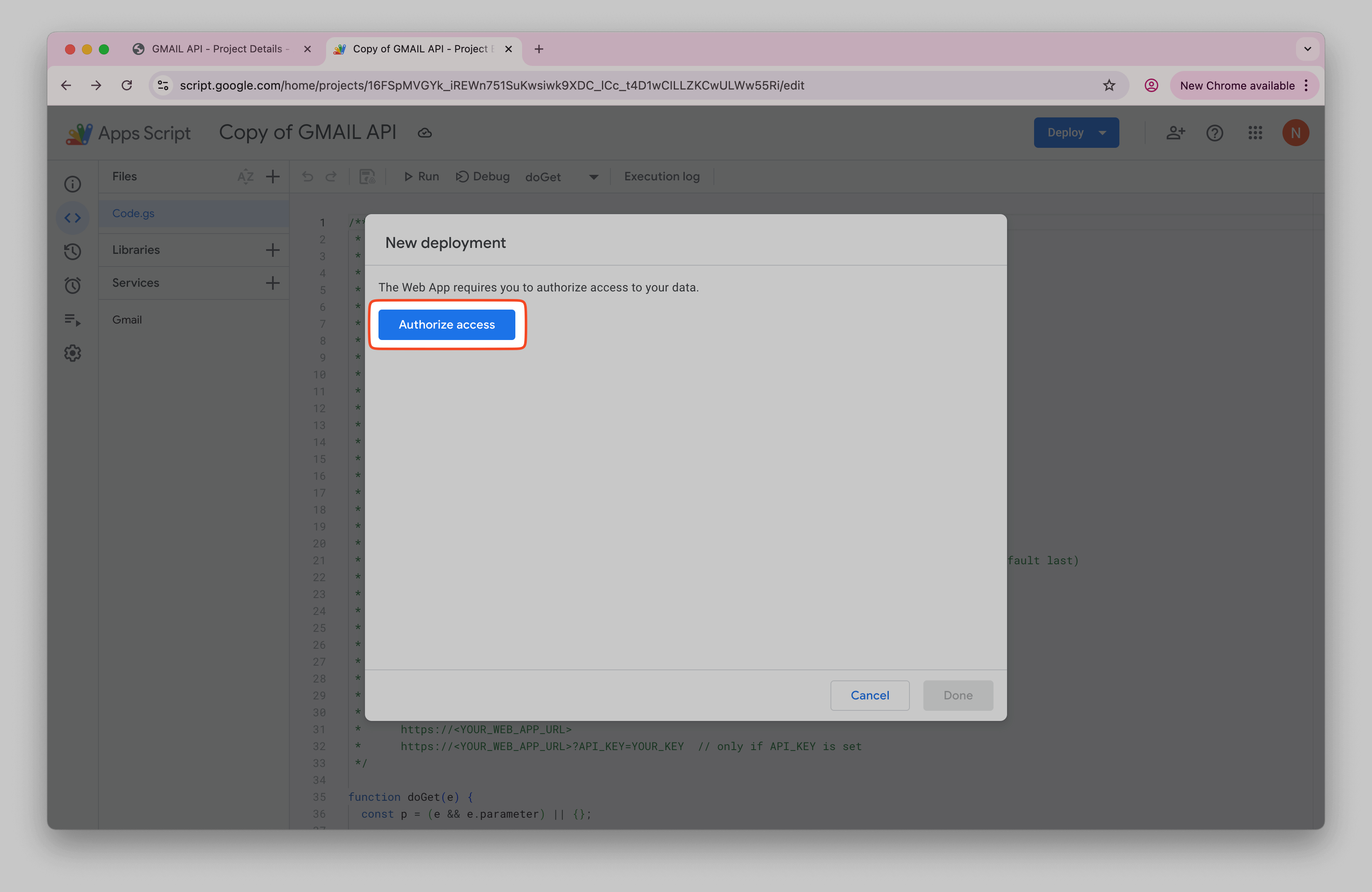
Task: Go back in browser history
Action: click(66, 85)
